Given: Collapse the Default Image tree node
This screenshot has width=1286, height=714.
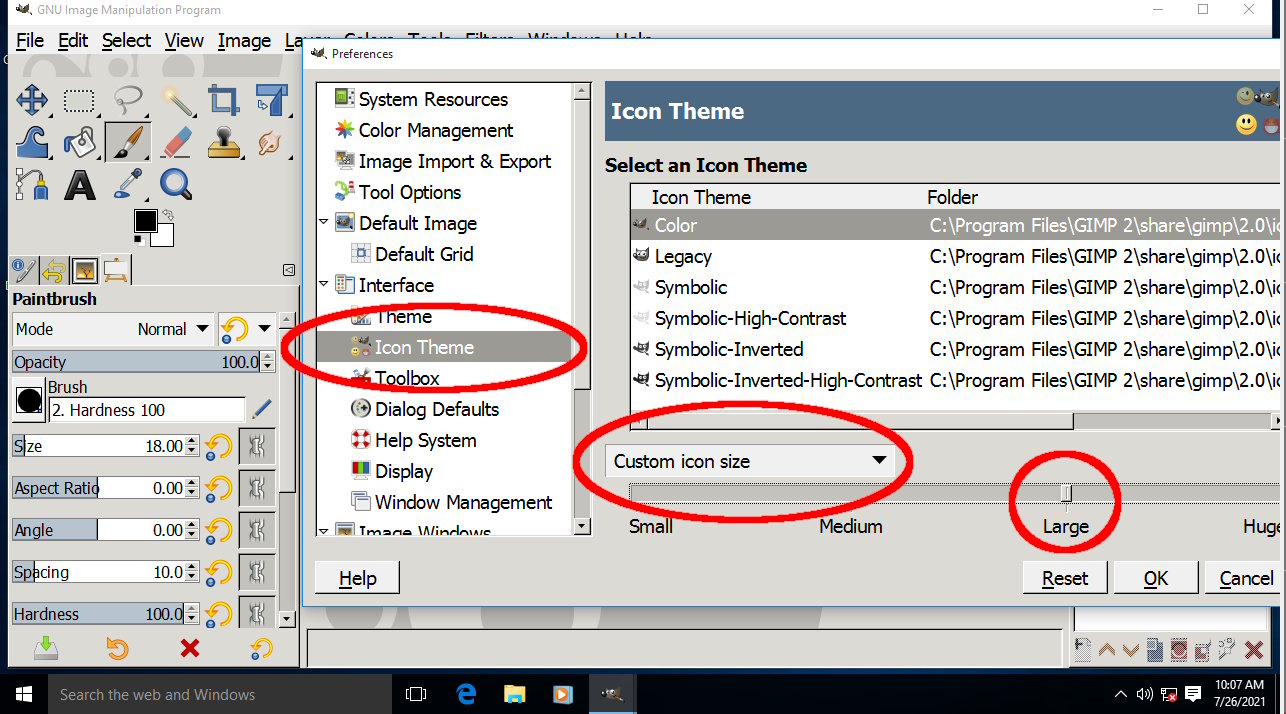Looking at the screenshot, I should tap(323, 223).
